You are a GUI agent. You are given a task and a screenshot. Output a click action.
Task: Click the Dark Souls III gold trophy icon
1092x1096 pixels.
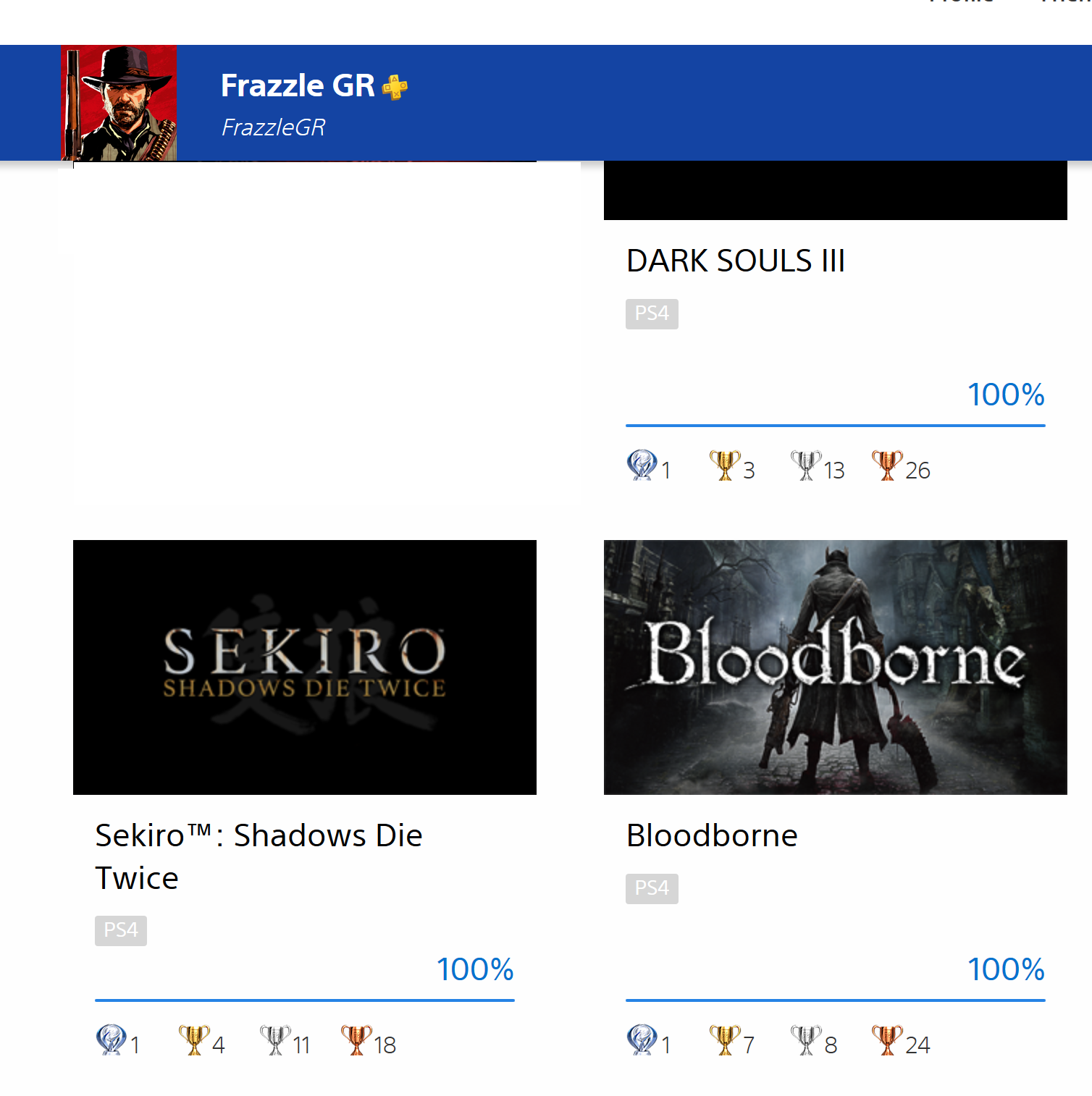click(724, 465)
